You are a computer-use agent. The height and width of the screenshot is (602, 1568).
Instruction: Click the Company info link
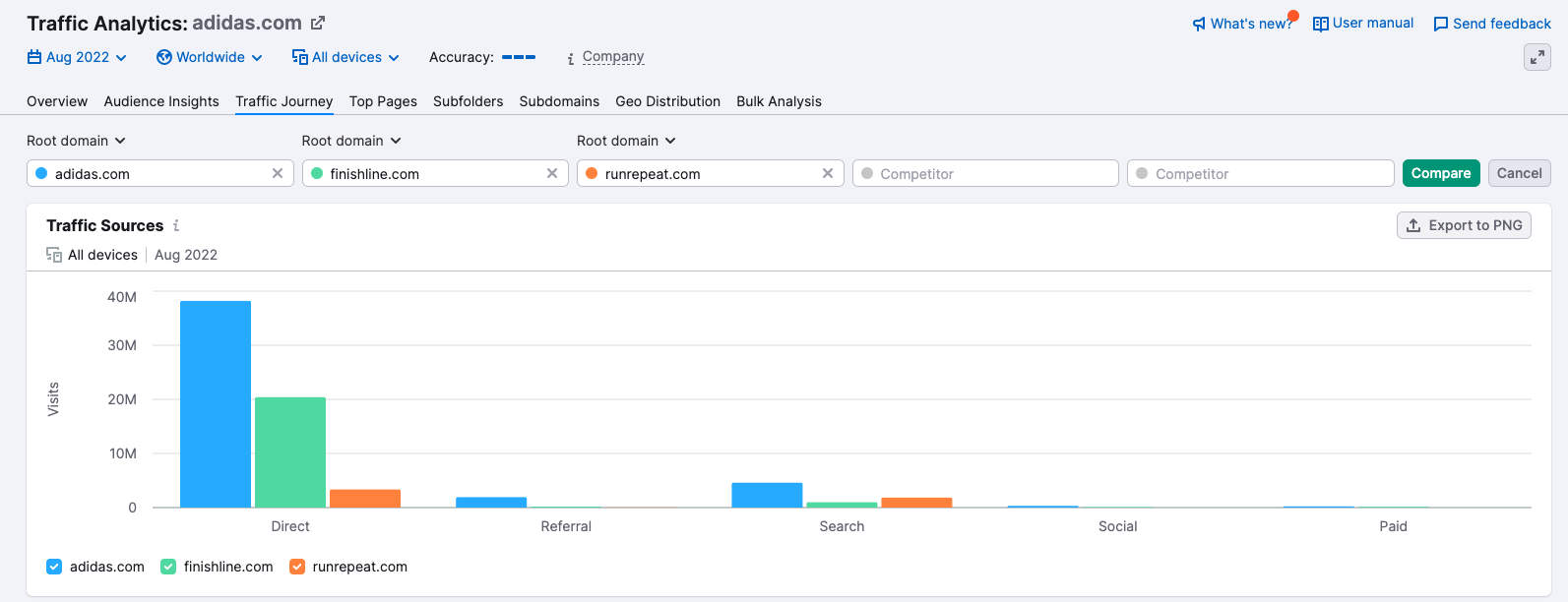pos(613,57)
